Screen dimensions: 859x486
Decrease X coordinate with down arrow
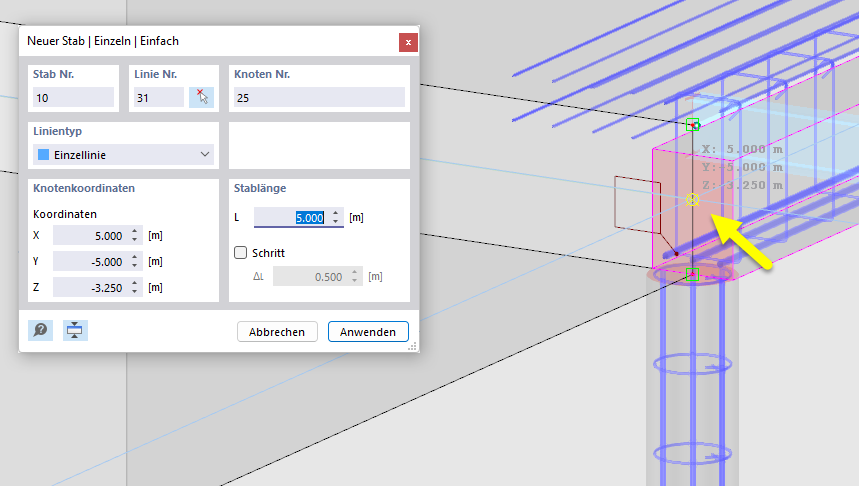[135, 240]
